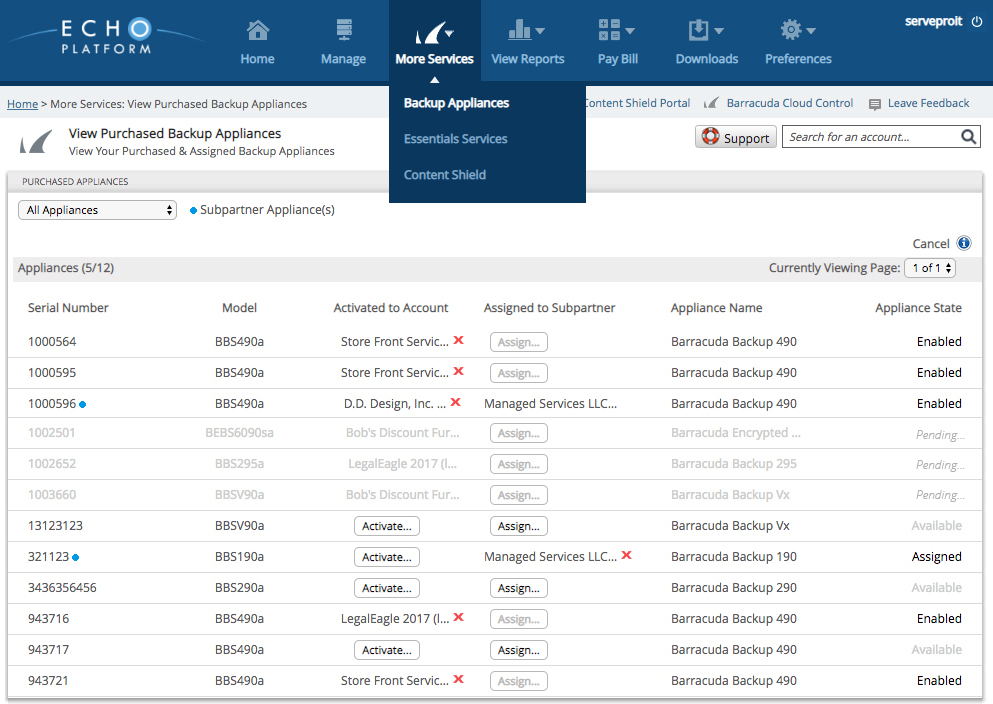
Task: Select Essentials Services menu item
Action: tap(455, 139)
